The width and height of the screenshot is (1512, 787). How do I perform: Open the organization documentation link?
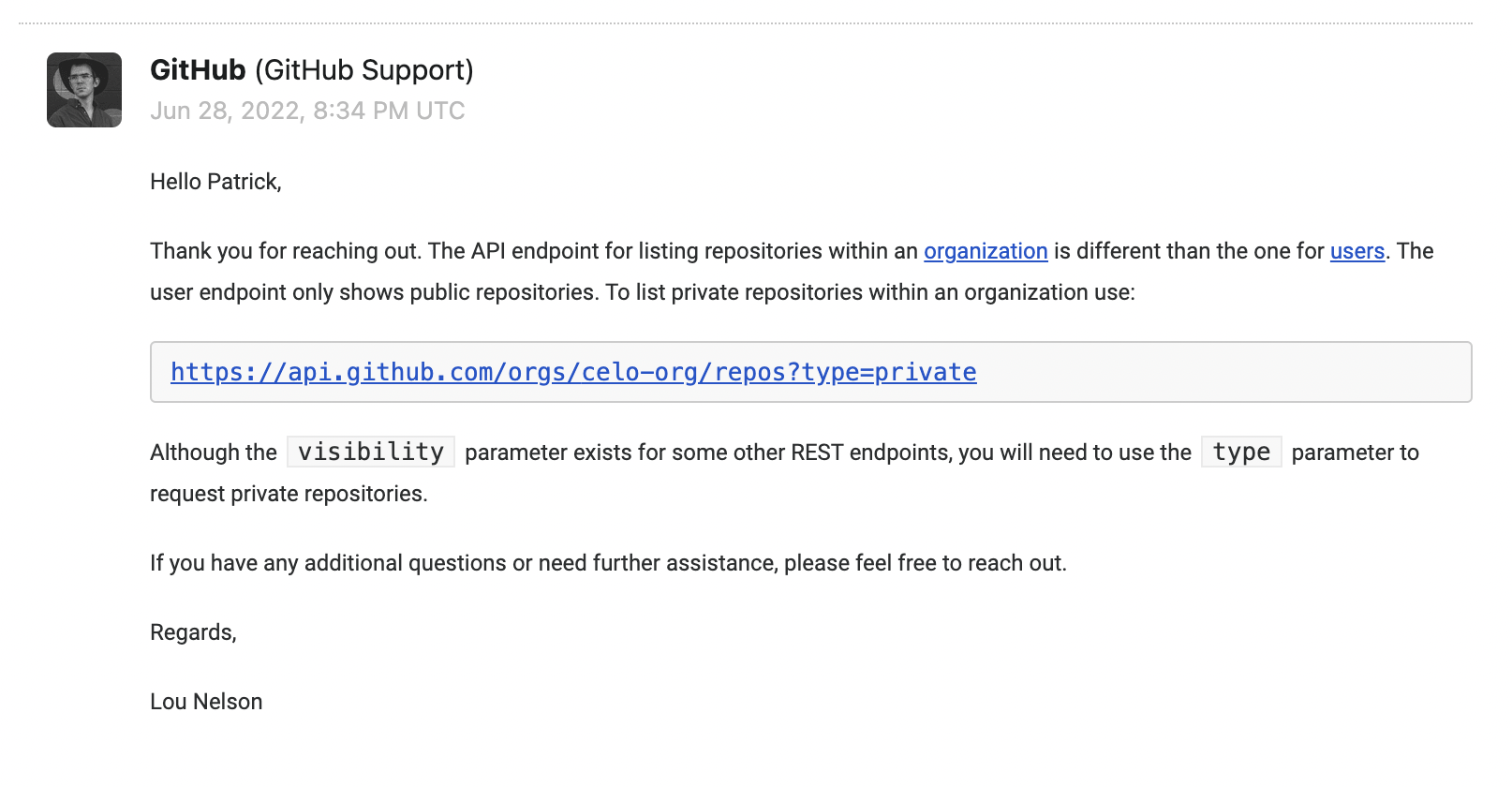point(986,251)
